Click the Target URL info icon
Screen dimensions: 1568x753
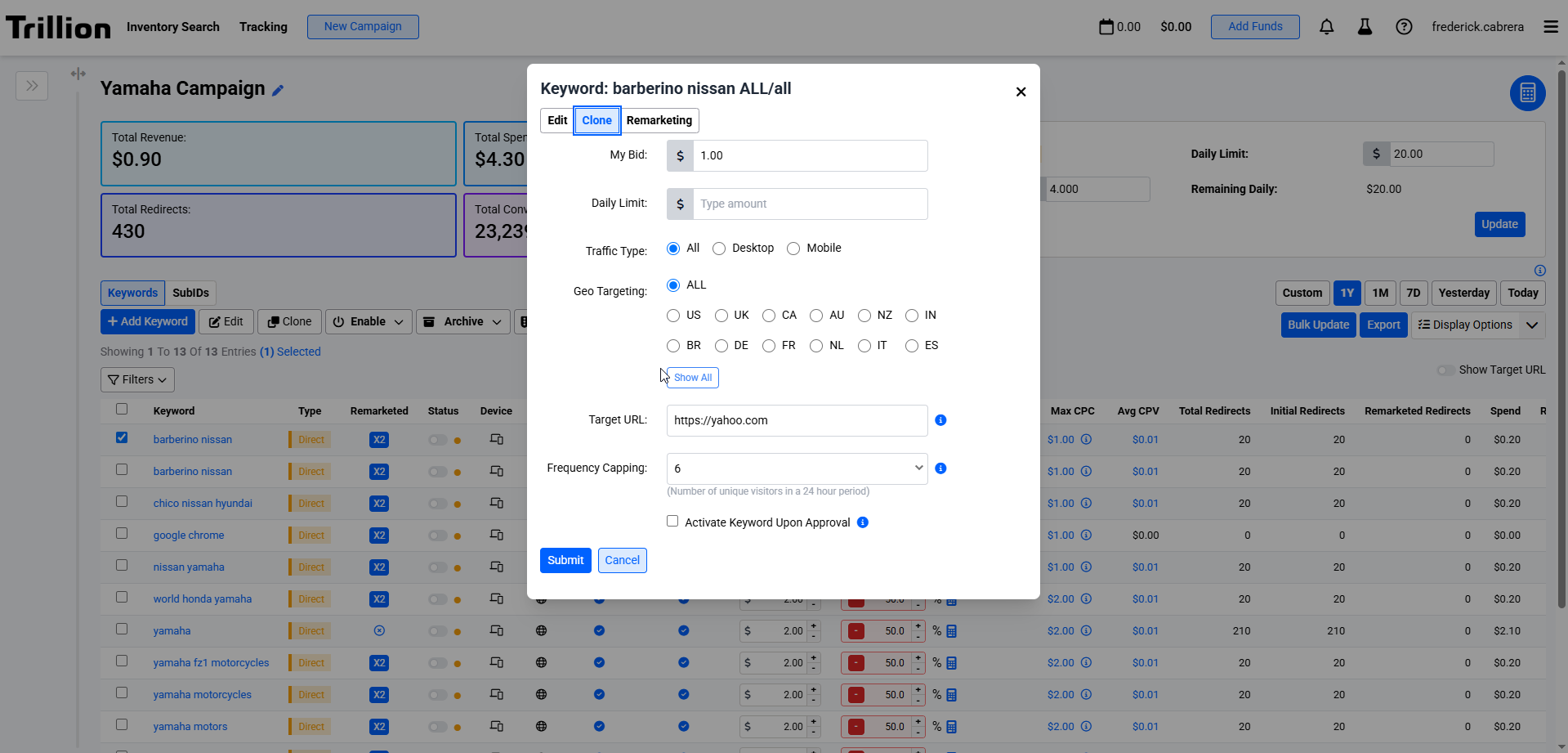(940, 420)
